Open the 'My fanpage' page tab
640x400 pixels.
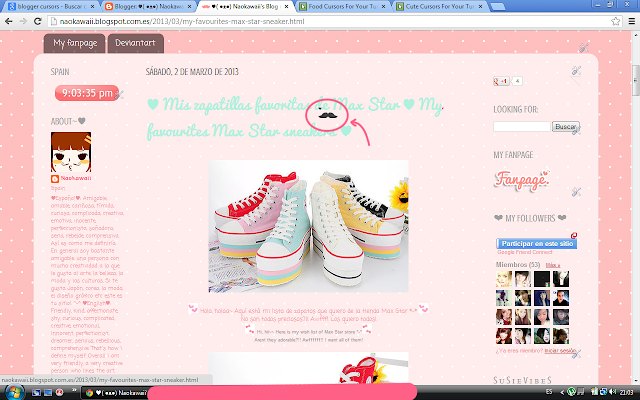point(75,43)
